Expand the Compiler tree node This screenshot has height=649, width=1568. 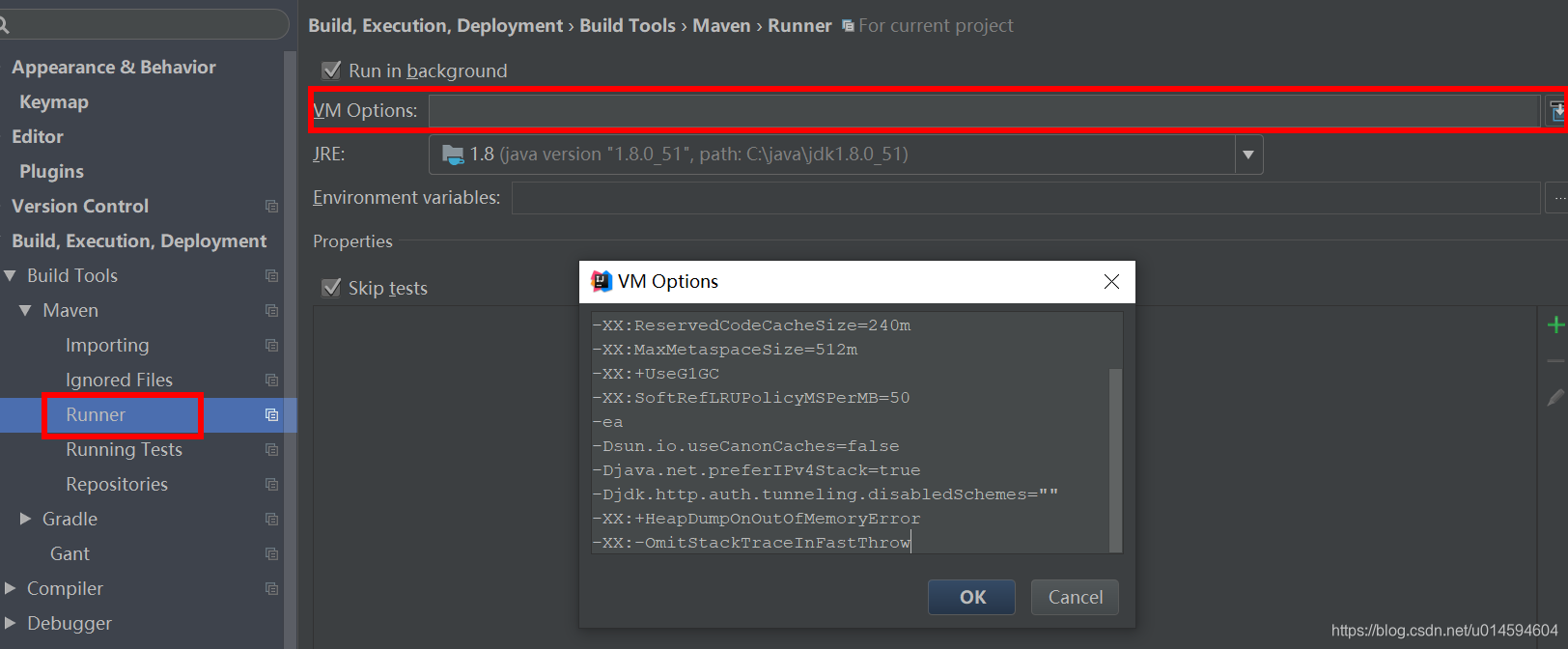pyautogui.click(x=11, y=589)
